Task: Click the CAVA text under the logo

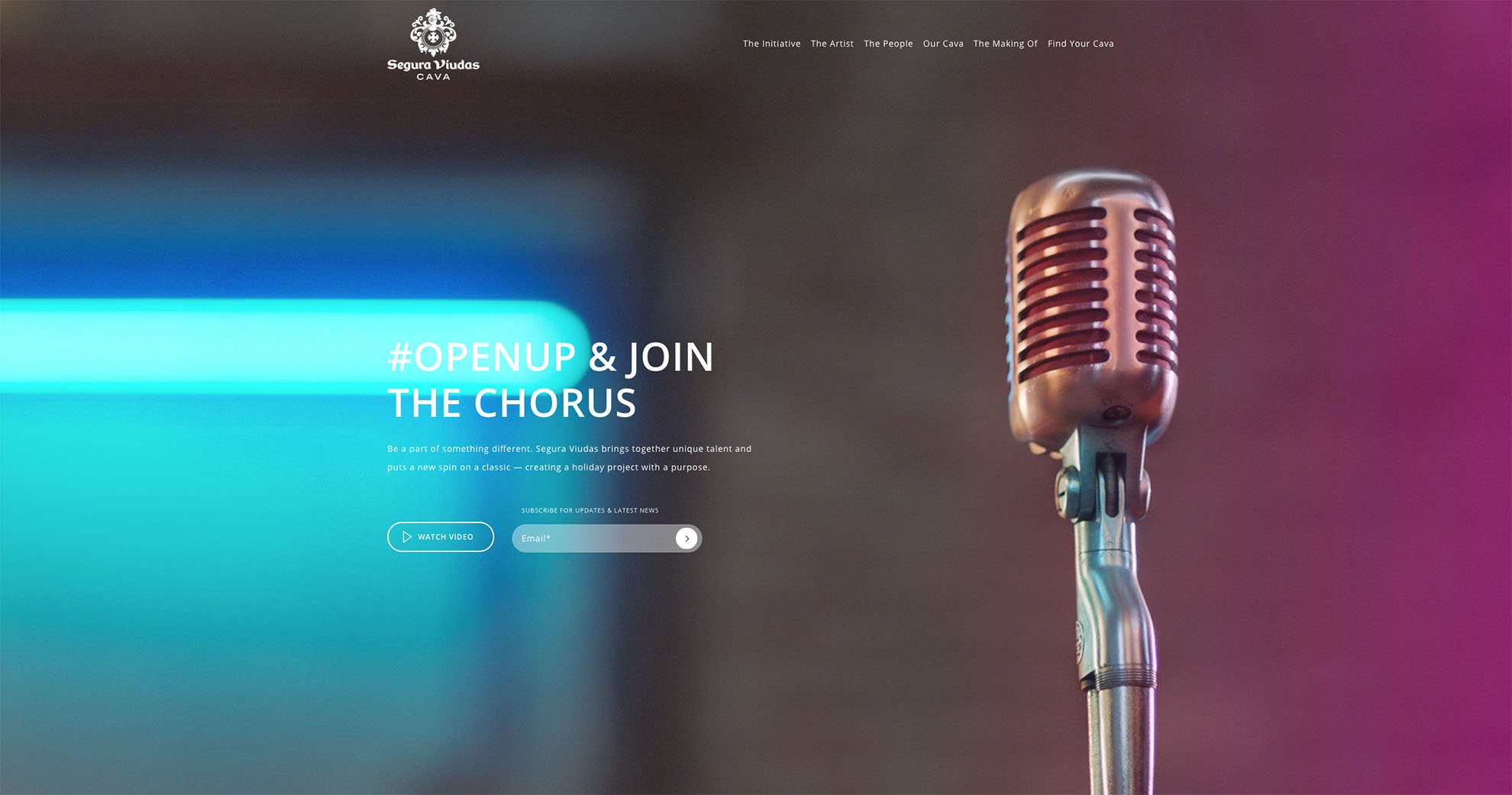Action: pyautogui.click(x=433, y=76)
